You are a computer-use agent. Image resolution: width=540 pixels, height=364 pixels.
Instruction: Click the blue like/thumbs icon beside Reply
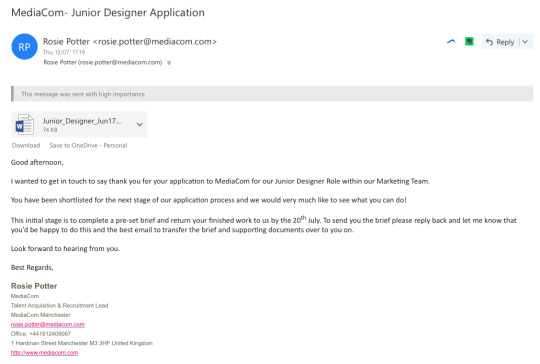pos(451,42)
